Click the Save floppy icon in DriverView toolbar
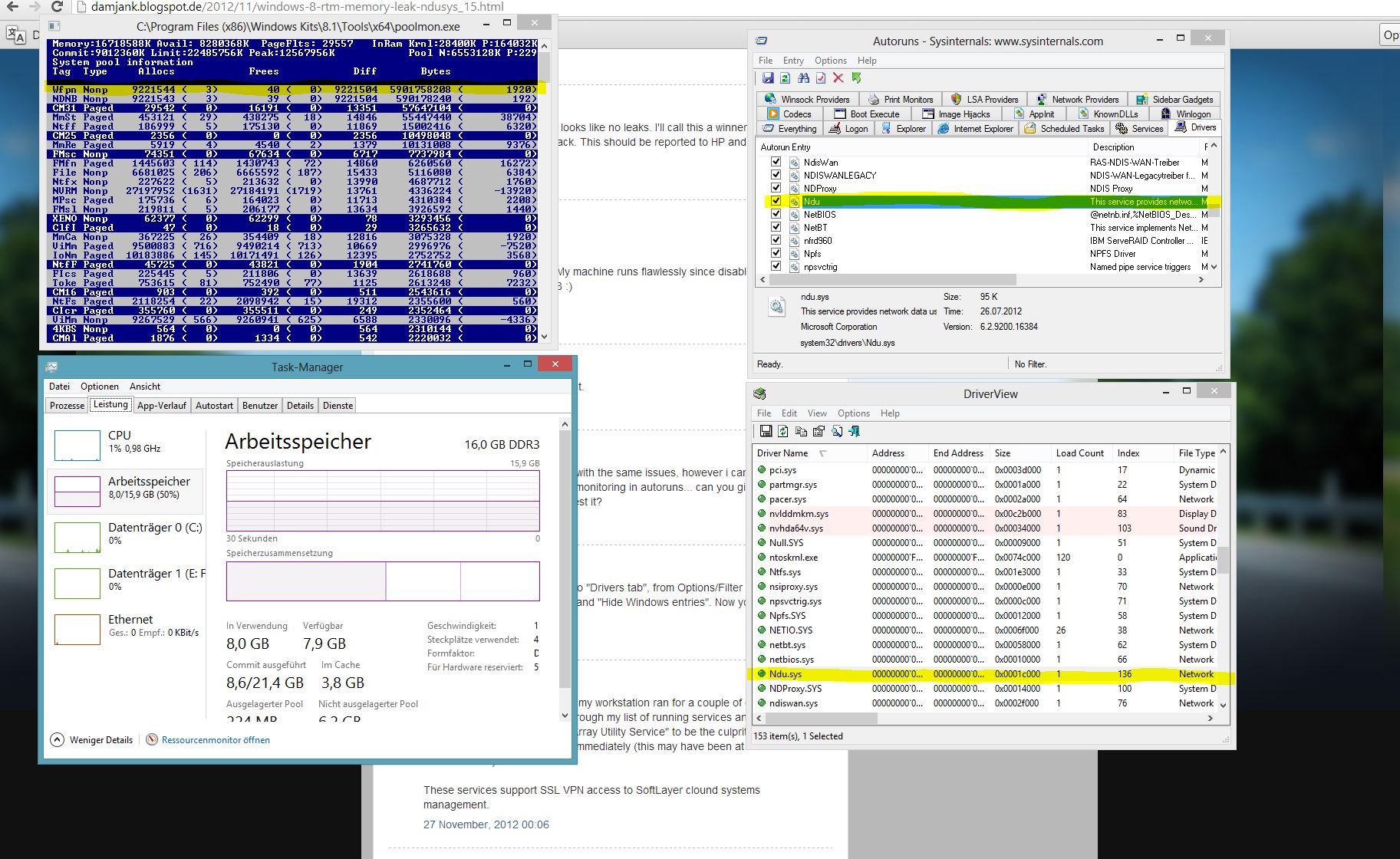The width and height of the screenshot is (1400, 859). [x=766, y=432]
